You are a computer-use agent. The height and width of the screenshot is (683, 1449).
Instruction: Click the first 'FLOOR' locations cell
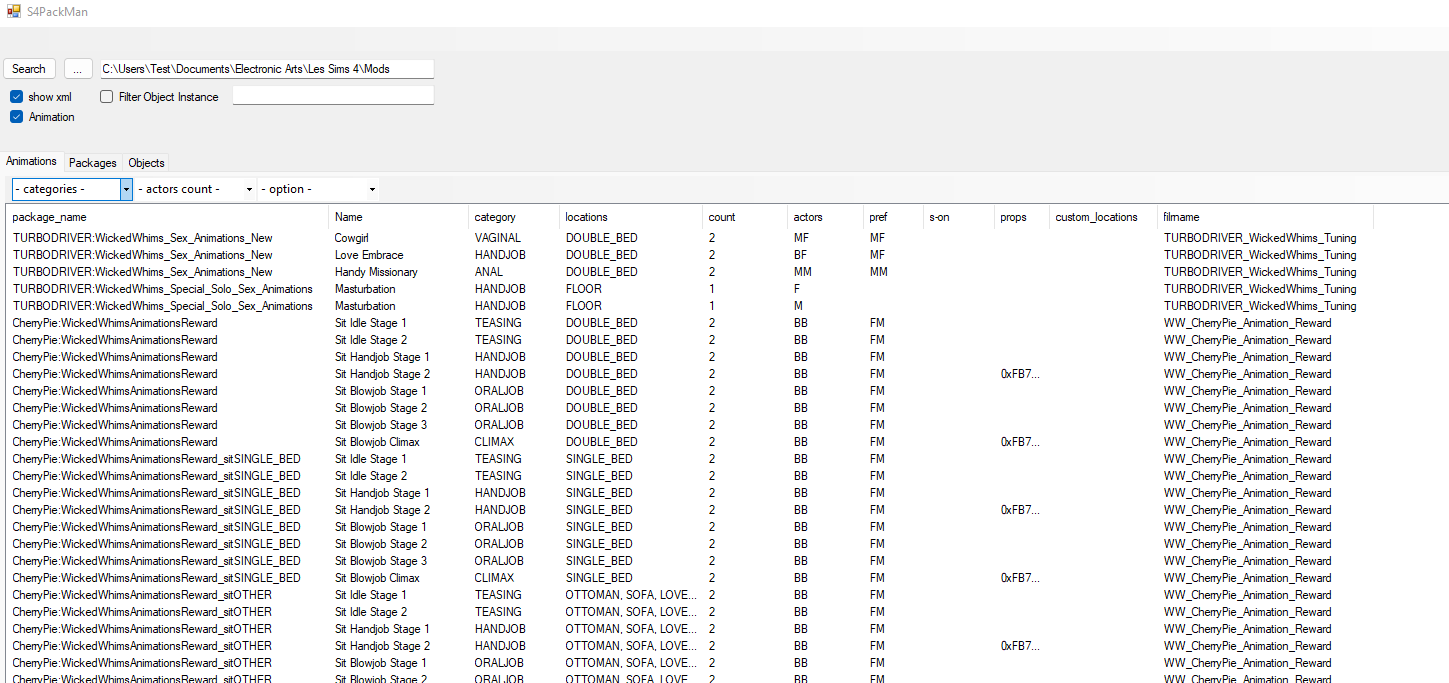tap(584, 289)
